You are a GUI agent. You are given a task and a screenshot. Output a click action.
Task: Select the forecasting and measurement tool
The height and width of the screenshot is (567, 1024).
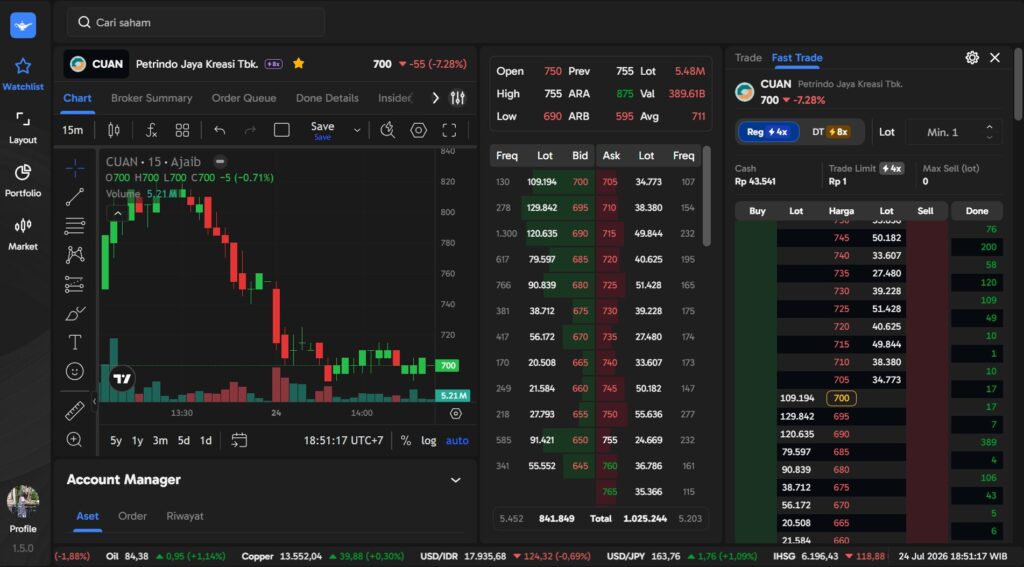[75, 284]
